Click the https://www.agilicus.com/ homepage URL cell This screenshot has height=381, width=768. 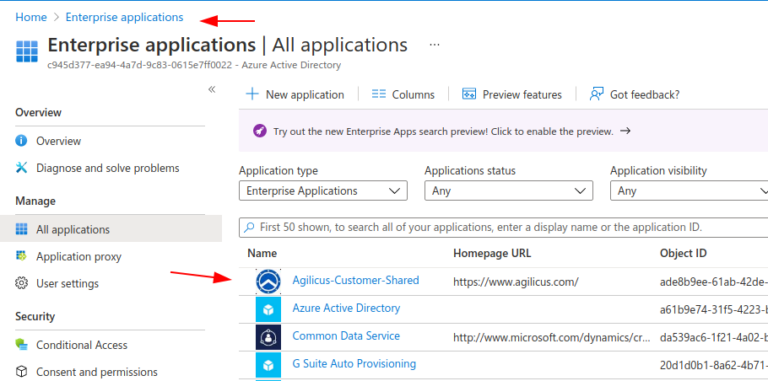point(516,282)
